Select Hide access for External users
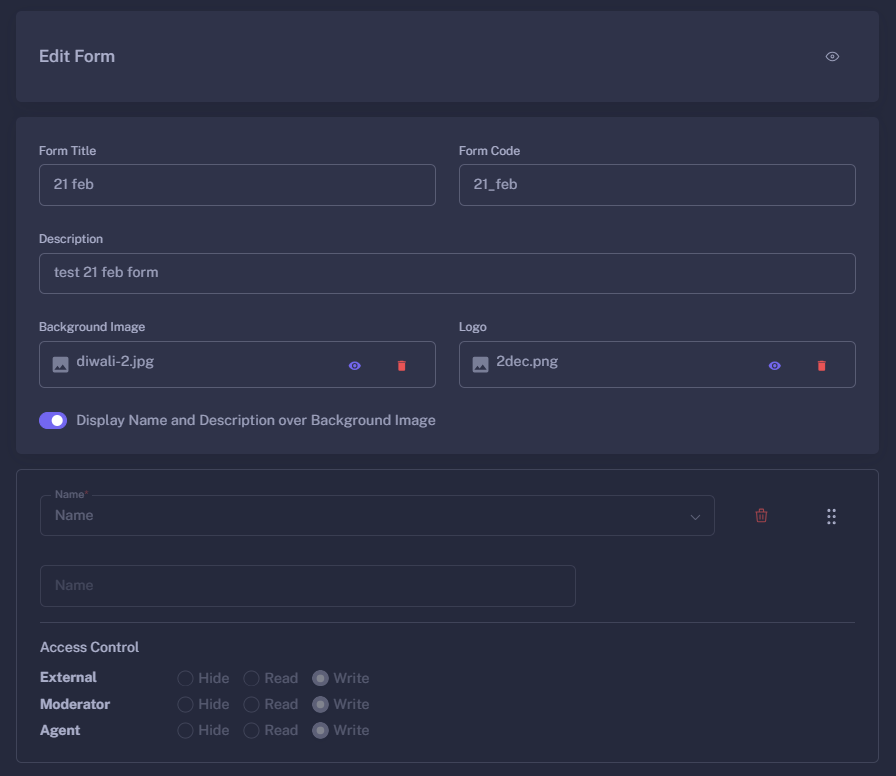Viewport: 896px width, 776px height. [184, 677]
